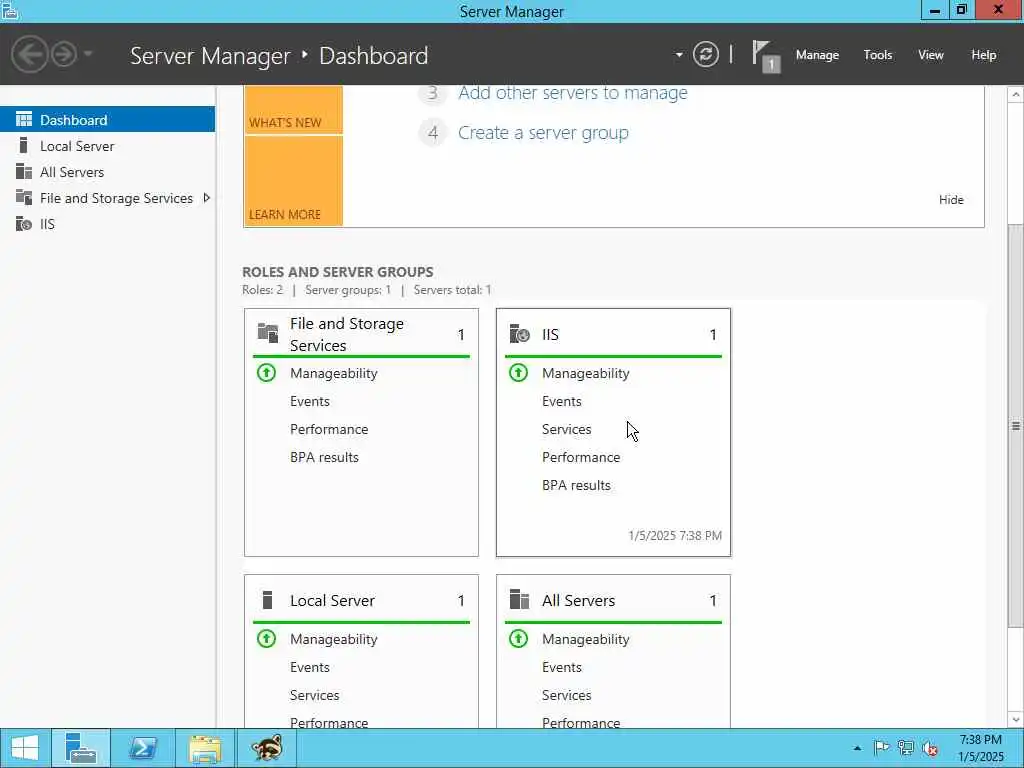Open Events in the Local Server tile
The height and width of the screenshot is (768, 1024).
click(x=310, y=667)
